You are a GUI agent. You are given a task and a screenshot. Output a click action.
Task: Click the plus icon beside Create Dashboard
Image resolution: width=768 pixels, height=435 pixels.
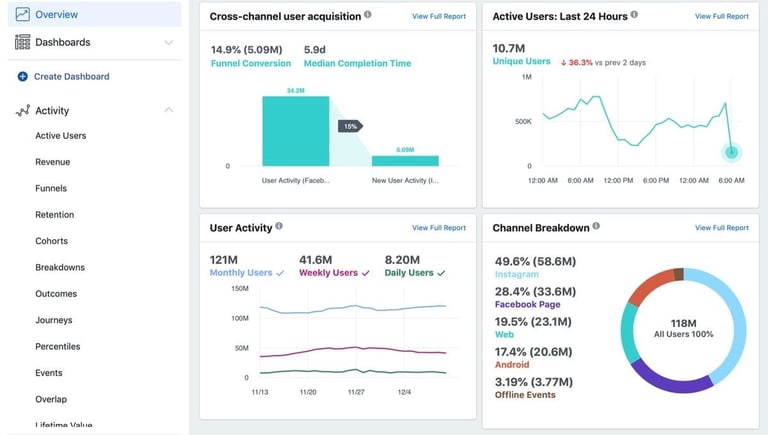coord(23,76)
